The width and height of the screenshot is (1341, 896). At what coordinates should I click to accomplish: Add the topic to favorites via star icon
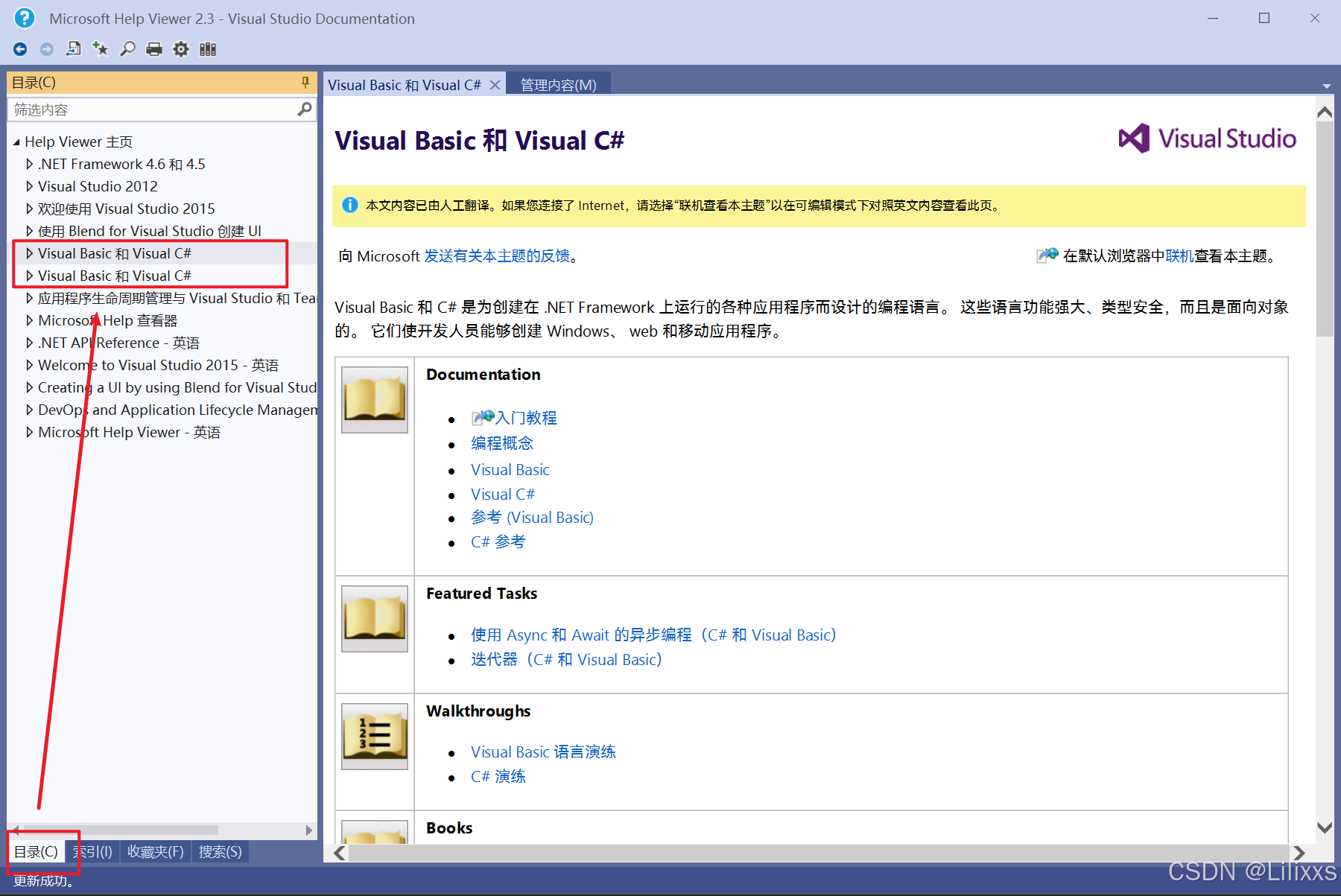pyautogui.click(x=101, y=49)
